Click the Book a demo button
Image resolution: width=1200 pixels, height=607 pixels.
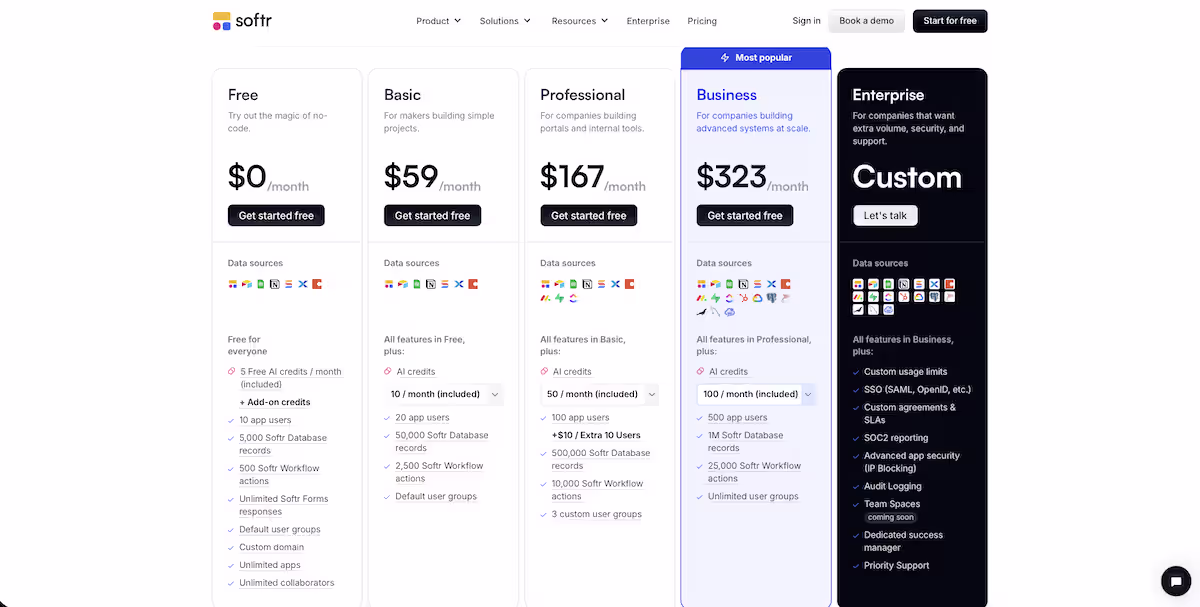tap(866, 21)
